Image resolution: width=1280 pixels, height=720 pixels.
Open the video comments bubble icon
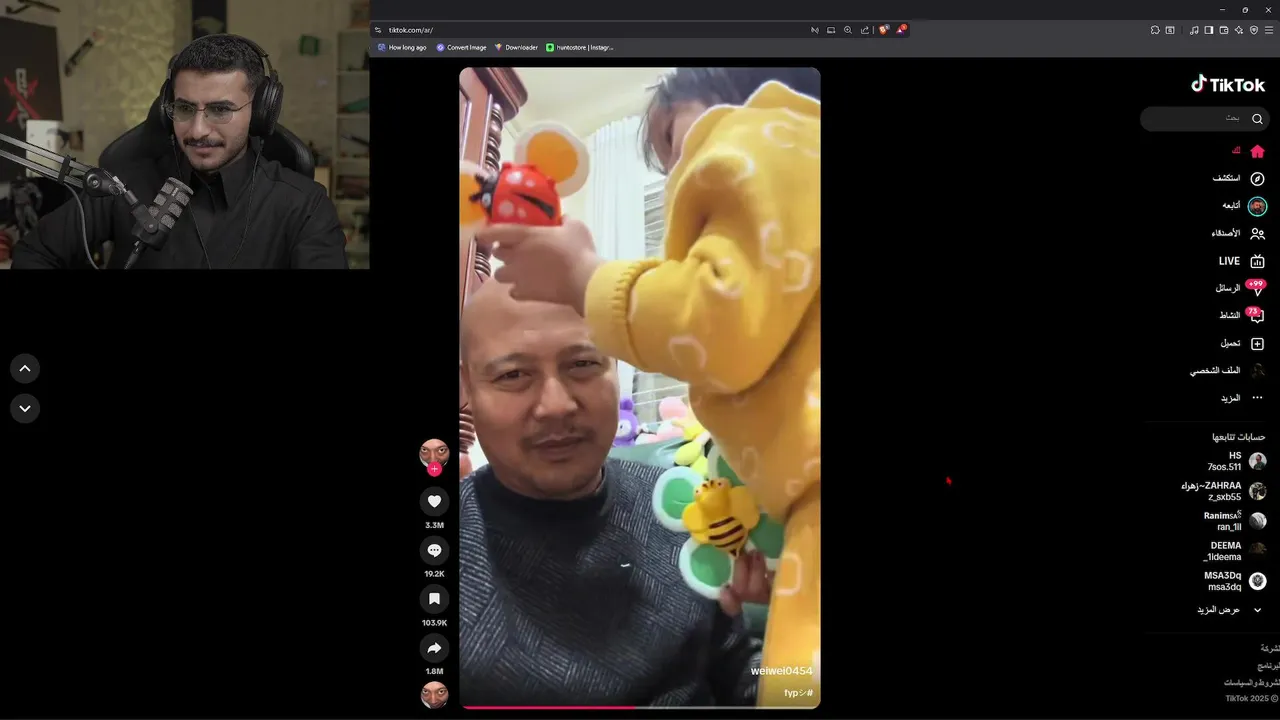click(x=434, y=551)
